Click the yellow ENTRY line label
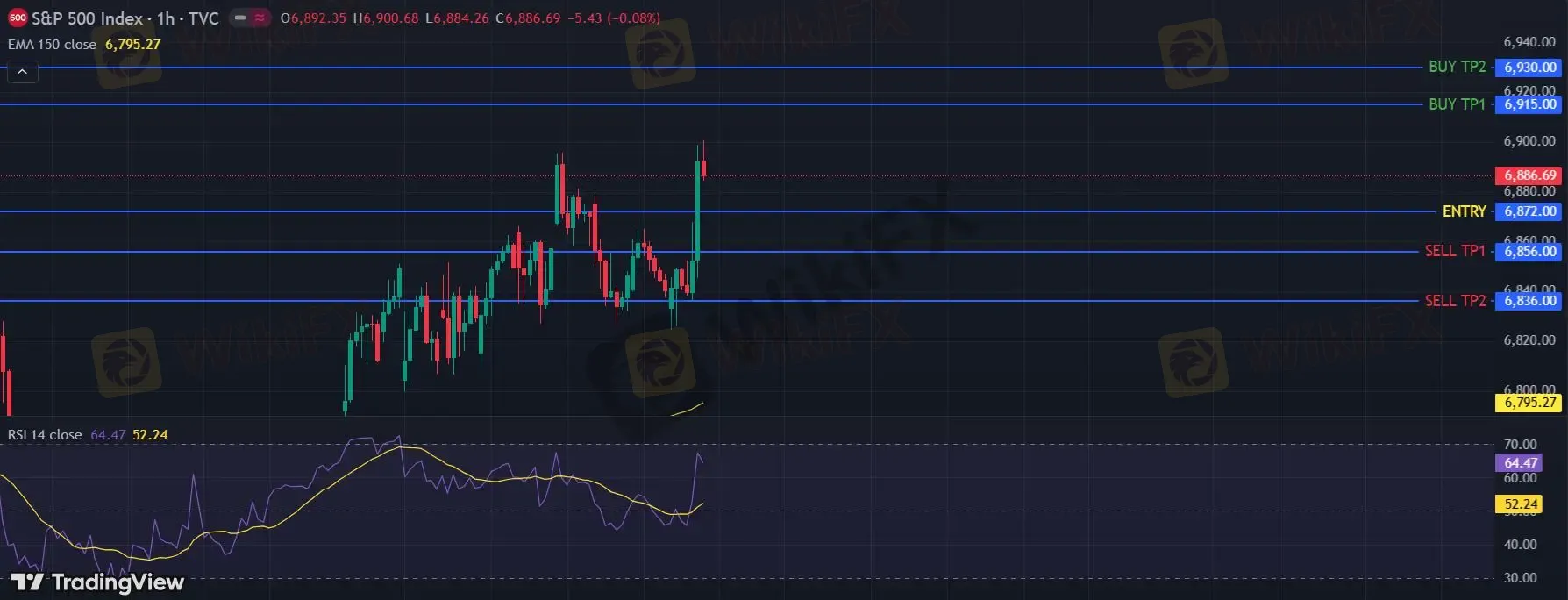The width and height of the screenshot is (1568, 600). click(1465, 211)
